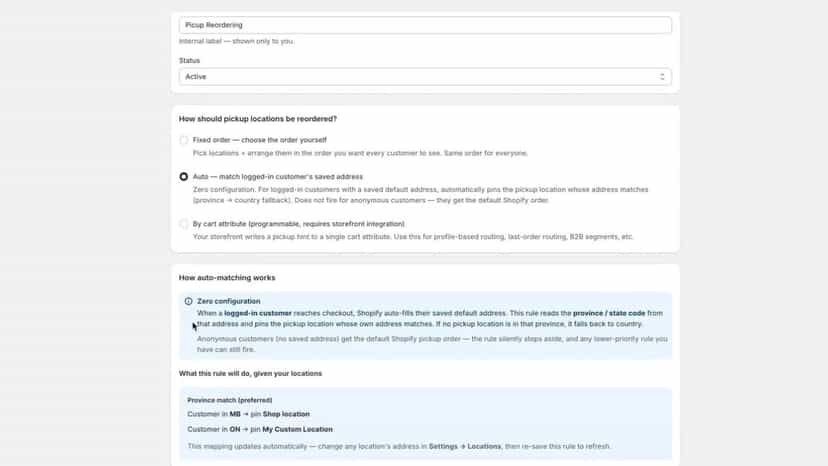Image resolution: width=828 pixels, height=466 pixels.
Task: Select the Fixed order radio button
Action: coord(183,140)
